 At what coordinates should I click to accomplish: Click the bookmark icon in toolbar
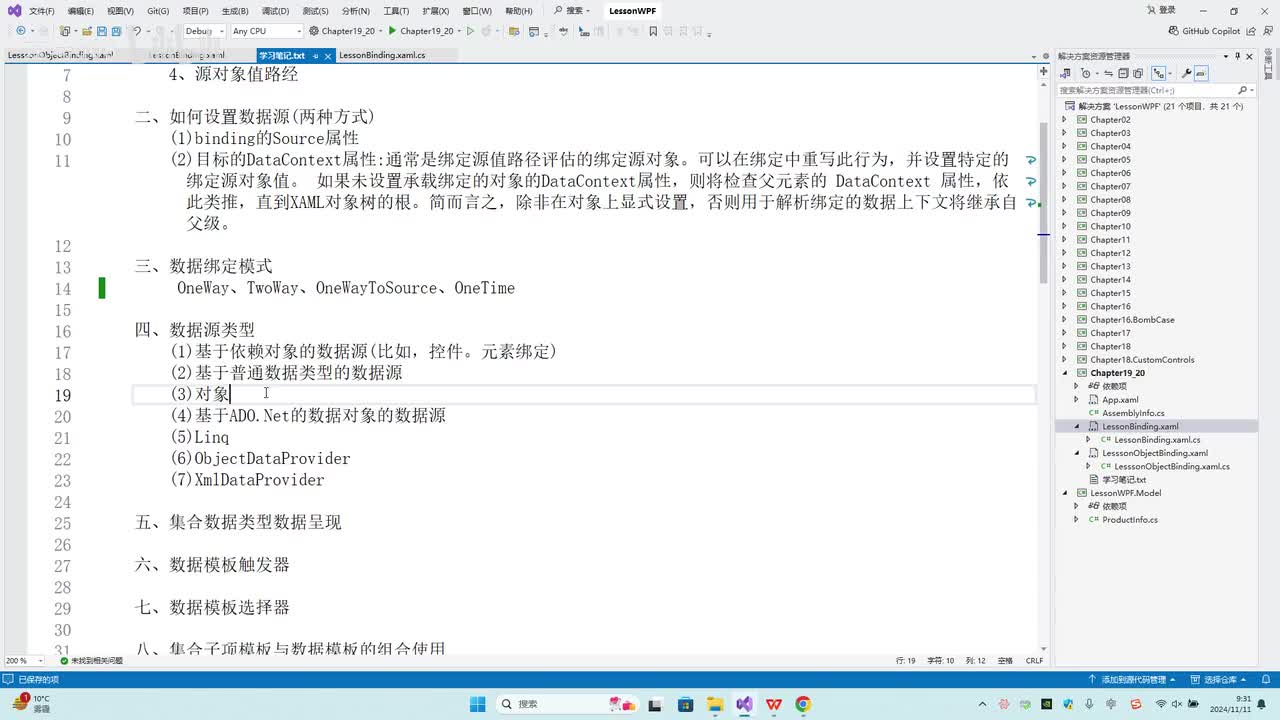click(x=653, y=31)
